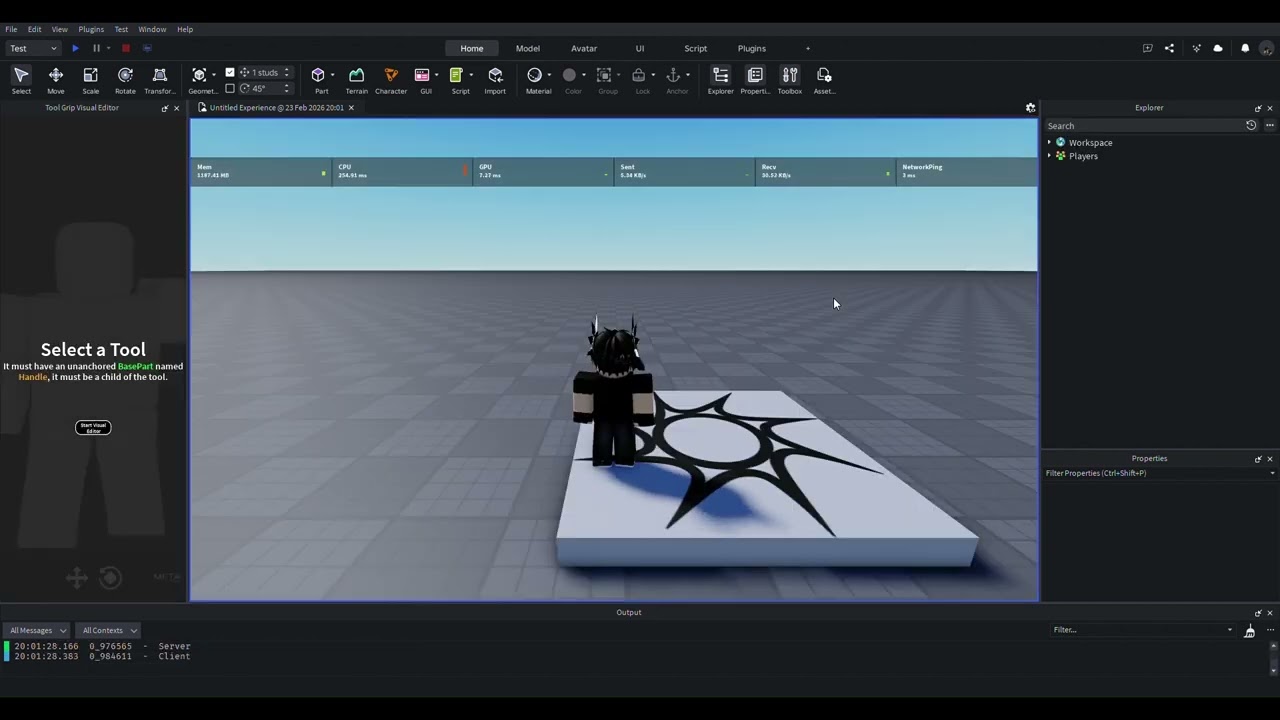
Task: Click the viewport settings gear icon
Action: point(1030,108)
